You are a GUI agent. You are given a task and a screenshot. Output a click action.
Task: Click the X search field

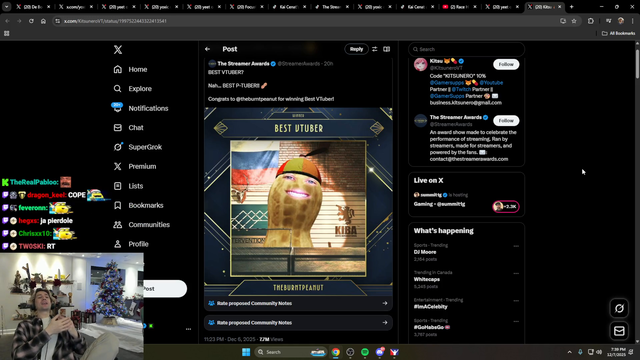467,49
